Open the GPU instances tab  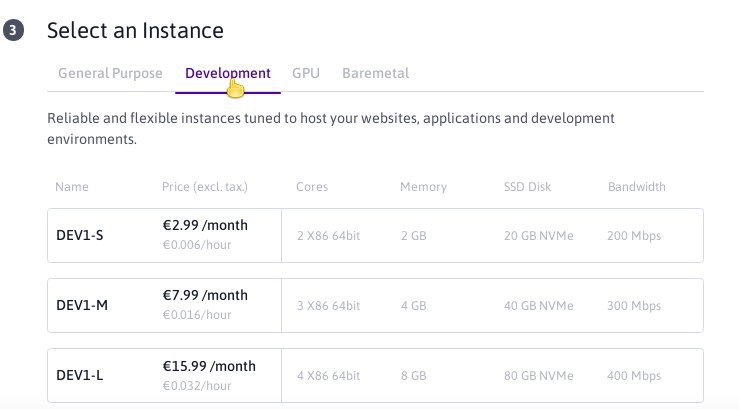[x=306, y=73]
